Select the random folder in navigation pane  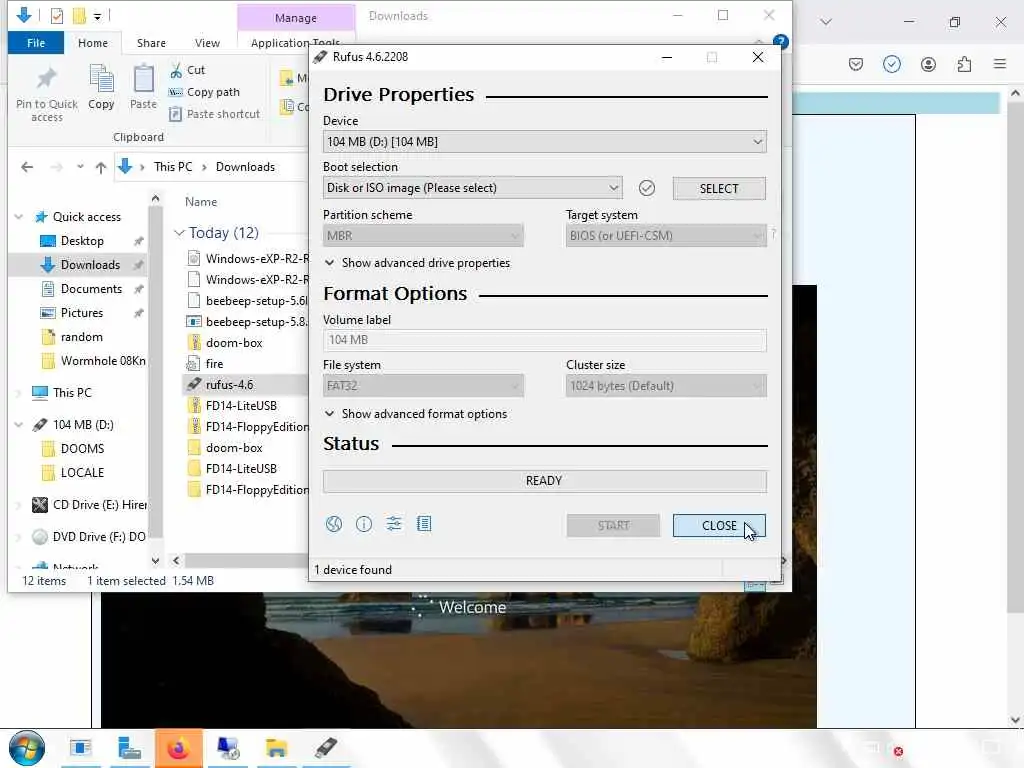[82, 337]
